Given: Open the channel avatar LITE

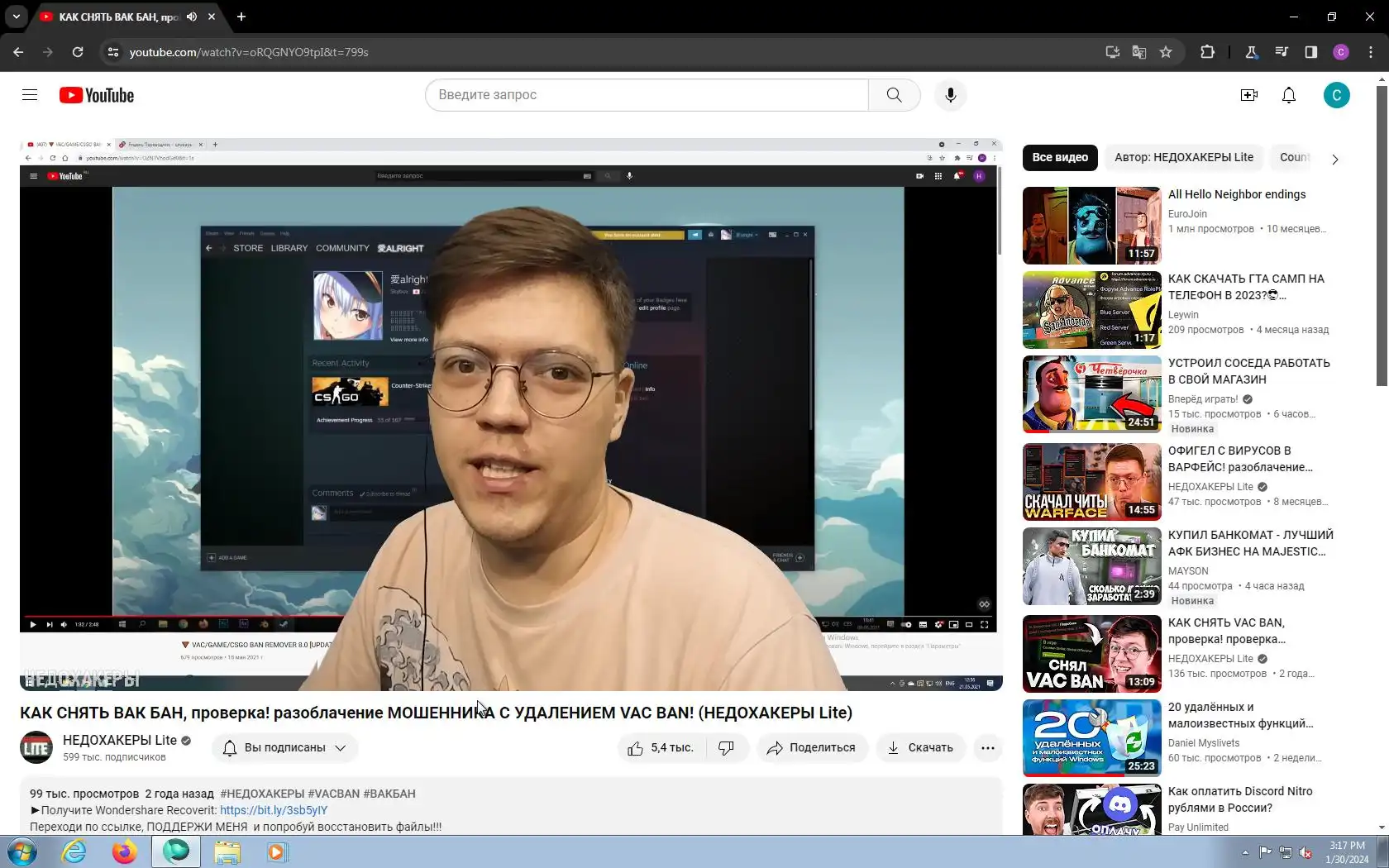Looking at the screenshot, I should click(x=36, y=748).
